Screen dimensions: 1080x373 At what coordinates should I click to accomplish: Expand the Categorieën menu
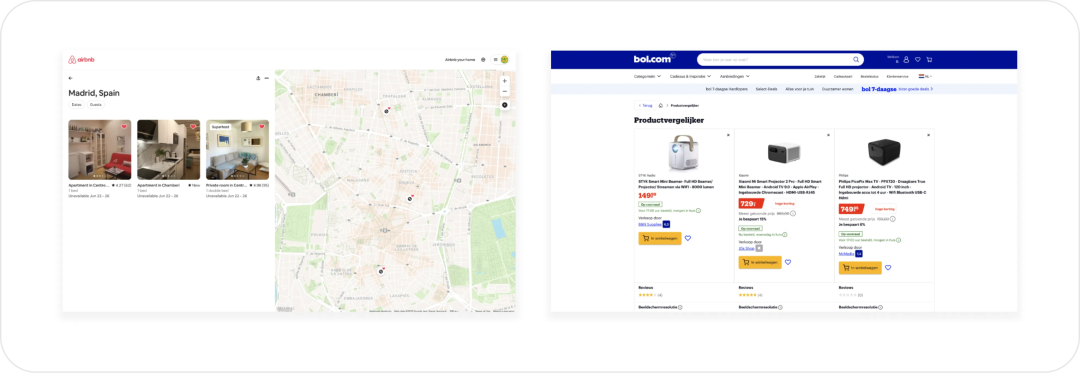(x=647, y=76)
